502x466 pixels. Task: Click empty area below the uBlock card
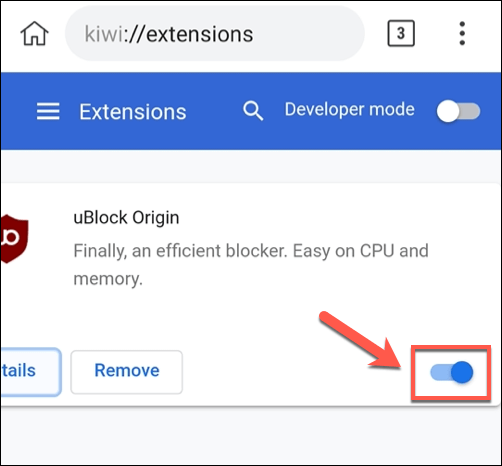[x=251, y=435]
